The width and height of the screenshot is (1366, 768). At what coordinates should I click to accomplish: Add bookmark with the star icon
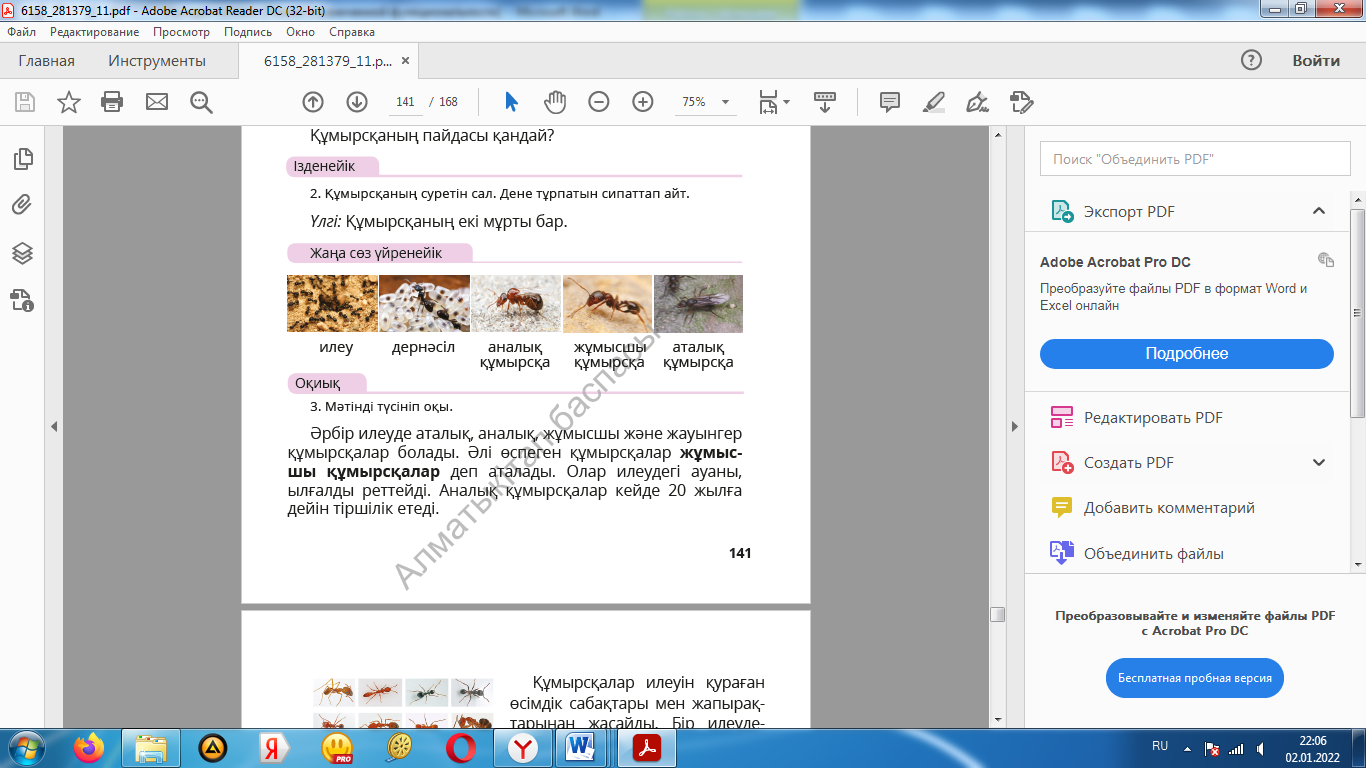[x=68, y=102]
